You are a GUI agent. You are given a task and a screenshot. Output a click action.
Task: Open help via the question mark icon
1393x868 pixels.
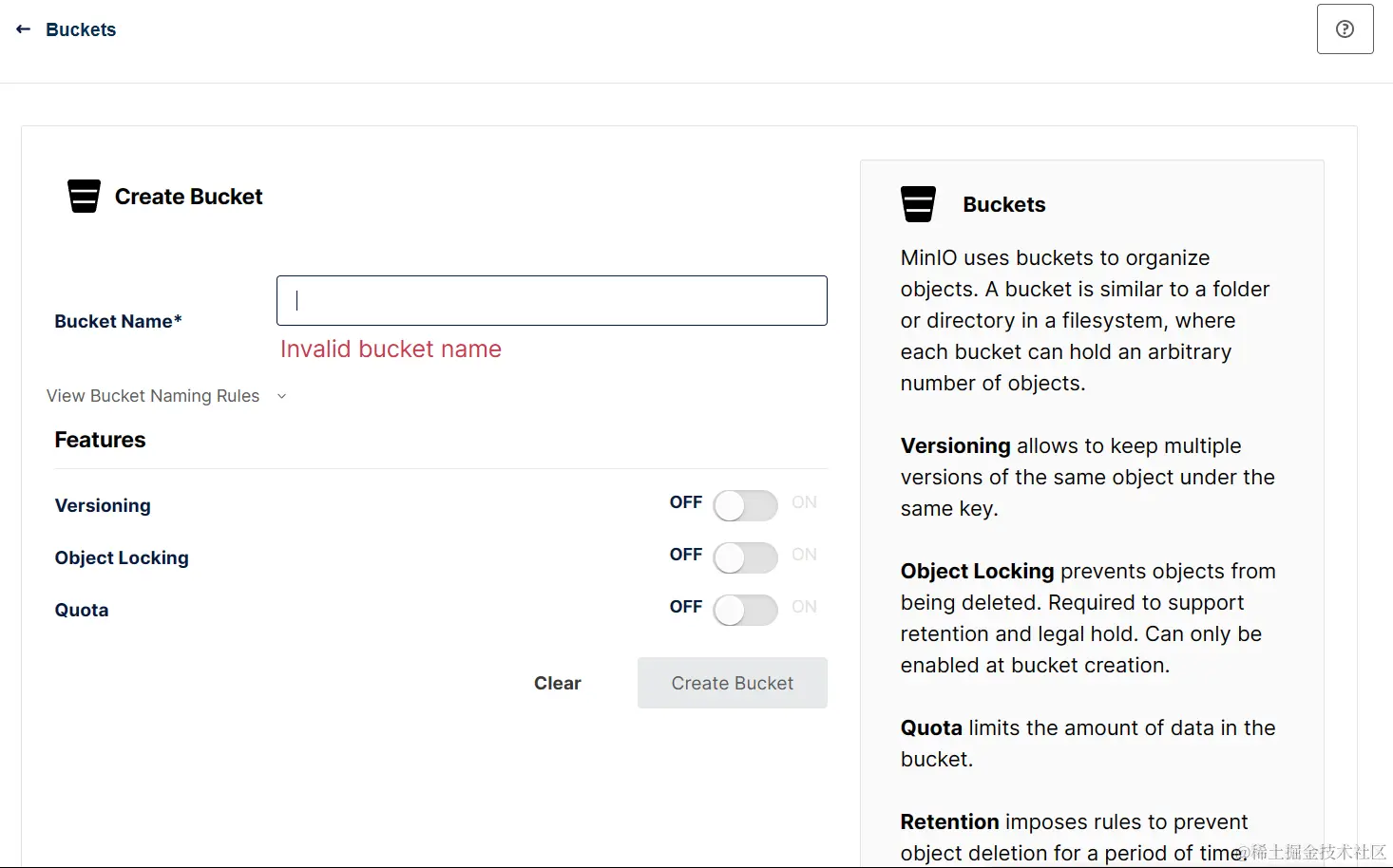tap(1345, 29)
